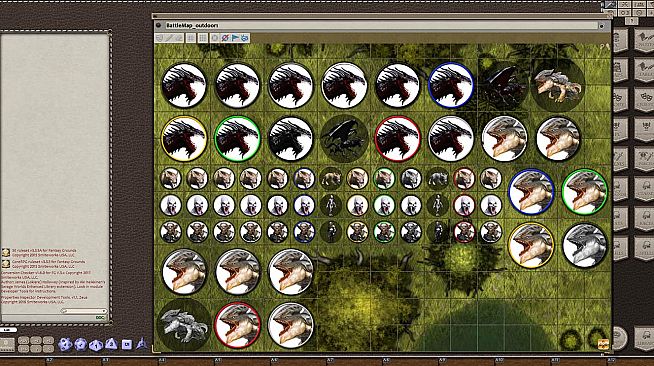The image size is (654, 366).
Task: Click "CoreRPG ruleset v3.3.3 for Fantasy Grounds" text
Action: pyautogui.click(x=48, y=262)
